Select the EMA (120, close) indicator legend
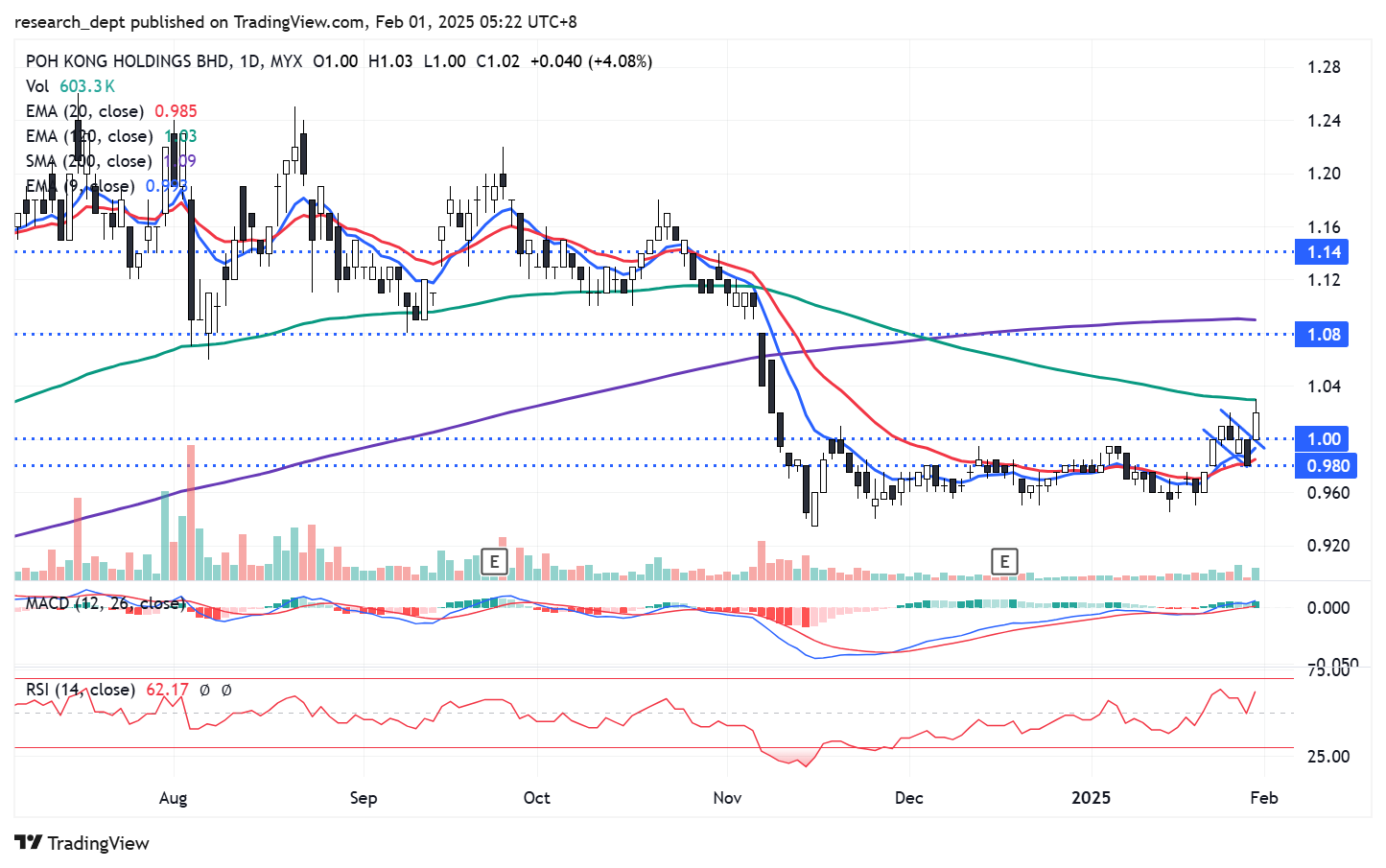Screen dimensions: 1386x868 pos(89,136)
